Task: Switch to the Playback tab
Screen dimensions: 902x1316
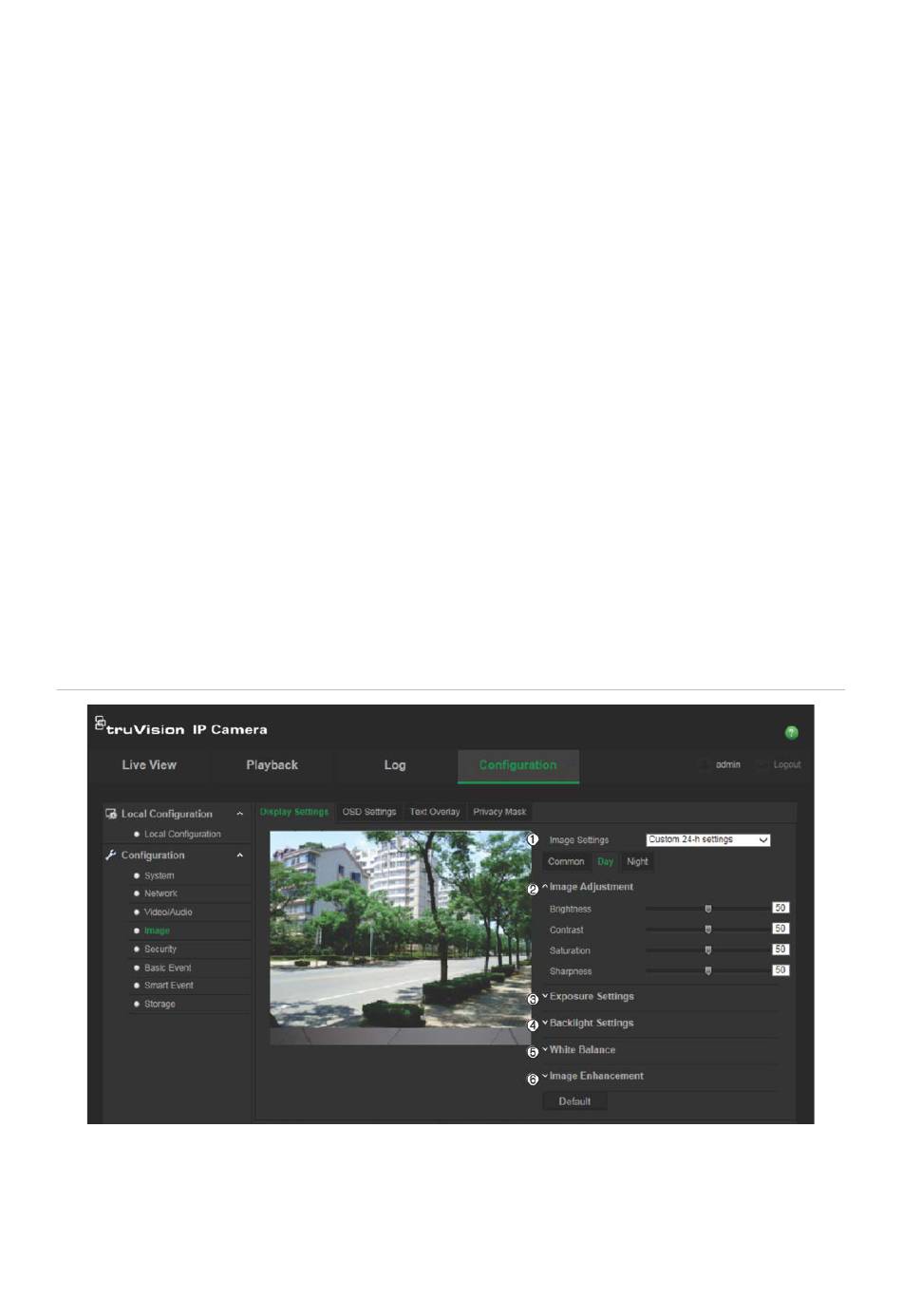Action: coord(272,765)
